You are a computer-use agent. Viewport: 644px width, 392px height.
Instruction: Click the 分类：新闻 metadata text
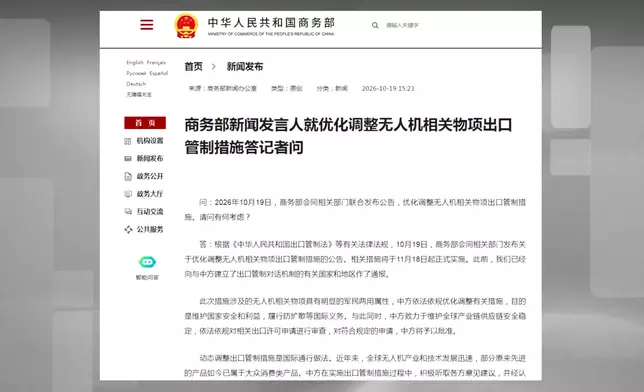coord(332,88)
